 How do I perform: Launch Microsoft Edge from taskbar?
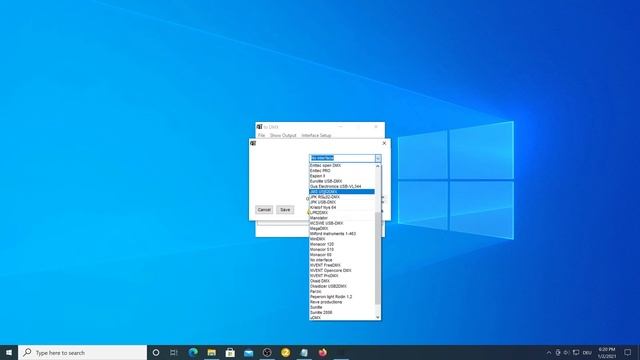coord(193,353)
